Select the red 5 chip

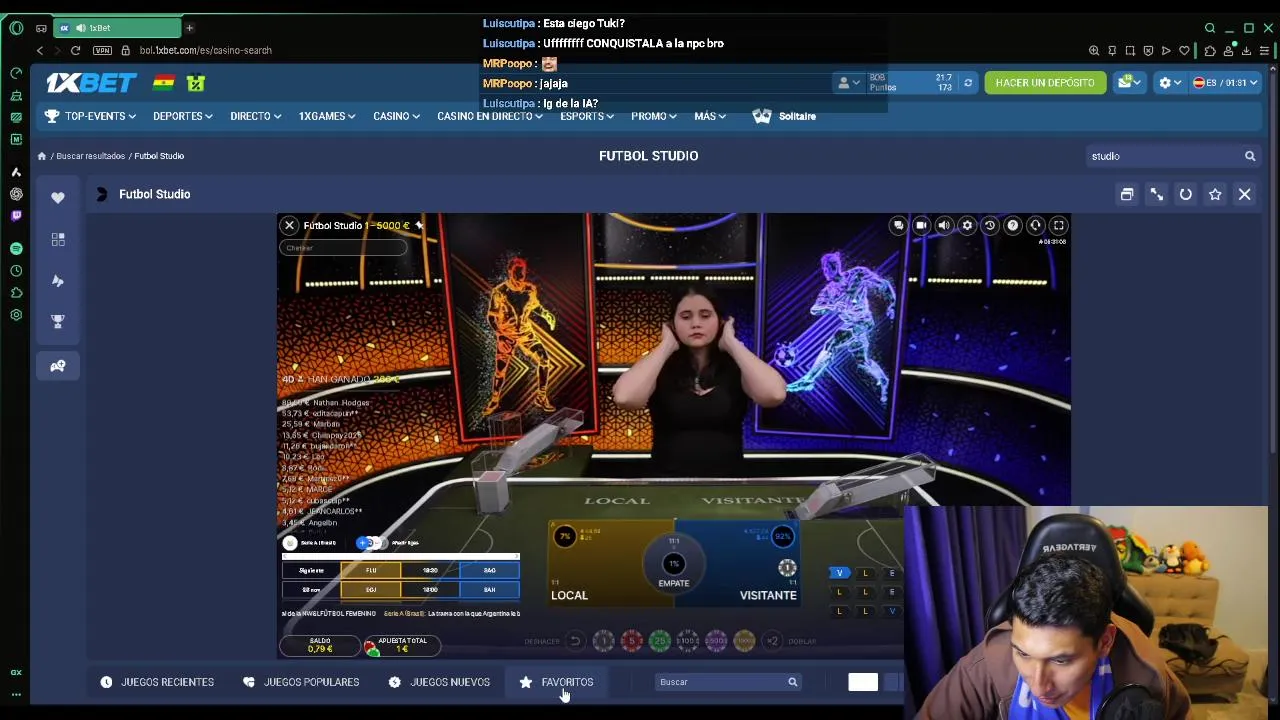[631, 641]
